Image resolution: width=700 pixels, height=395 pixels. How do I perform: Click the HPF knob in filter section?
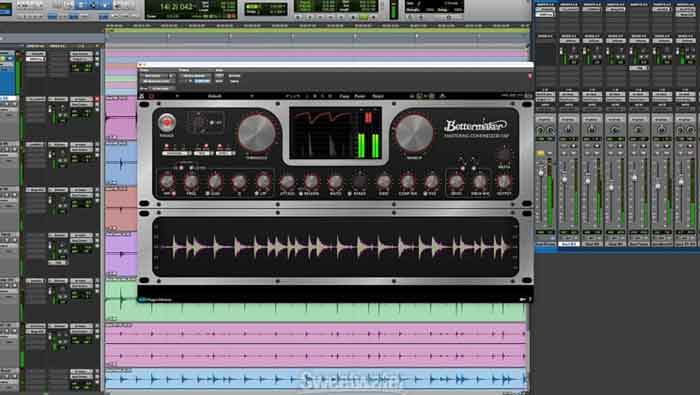[x=167, y=182]
